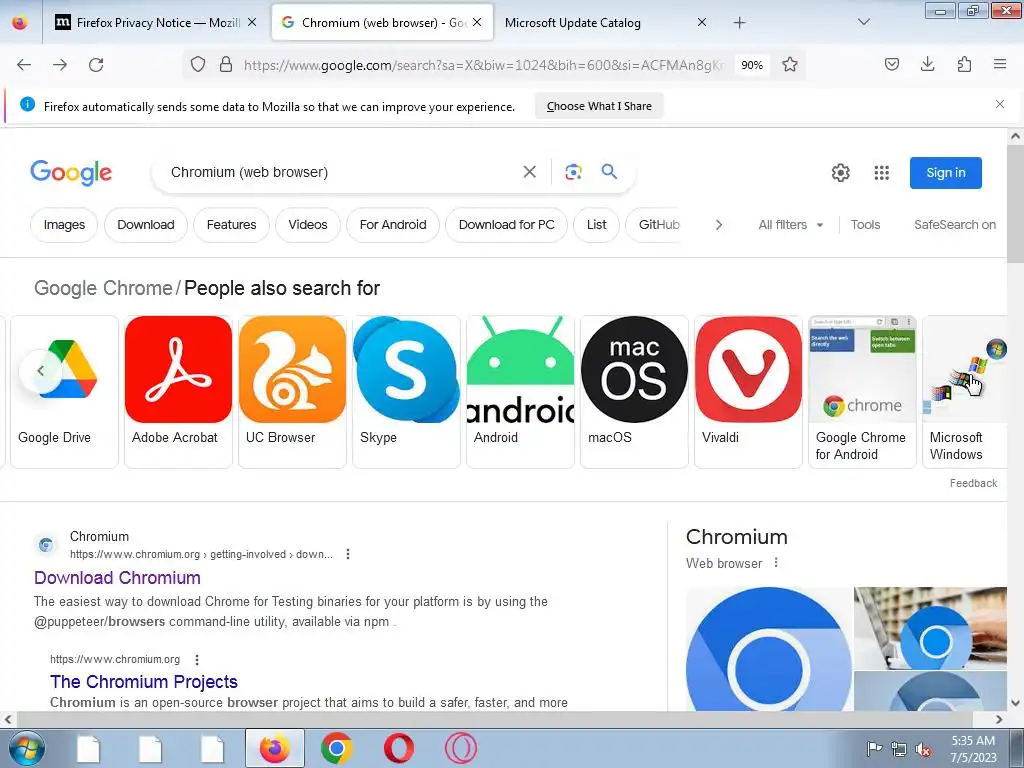The width and height of the screenshot is (1024, 768).
Task: Expand the list of all tabs
Action: [x=863, y=22]
